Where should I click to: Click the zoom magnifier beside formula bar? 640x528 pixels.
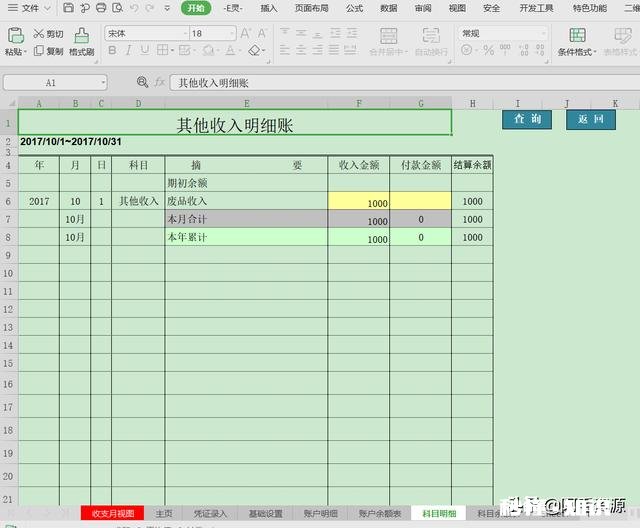(x=142, y=82)
